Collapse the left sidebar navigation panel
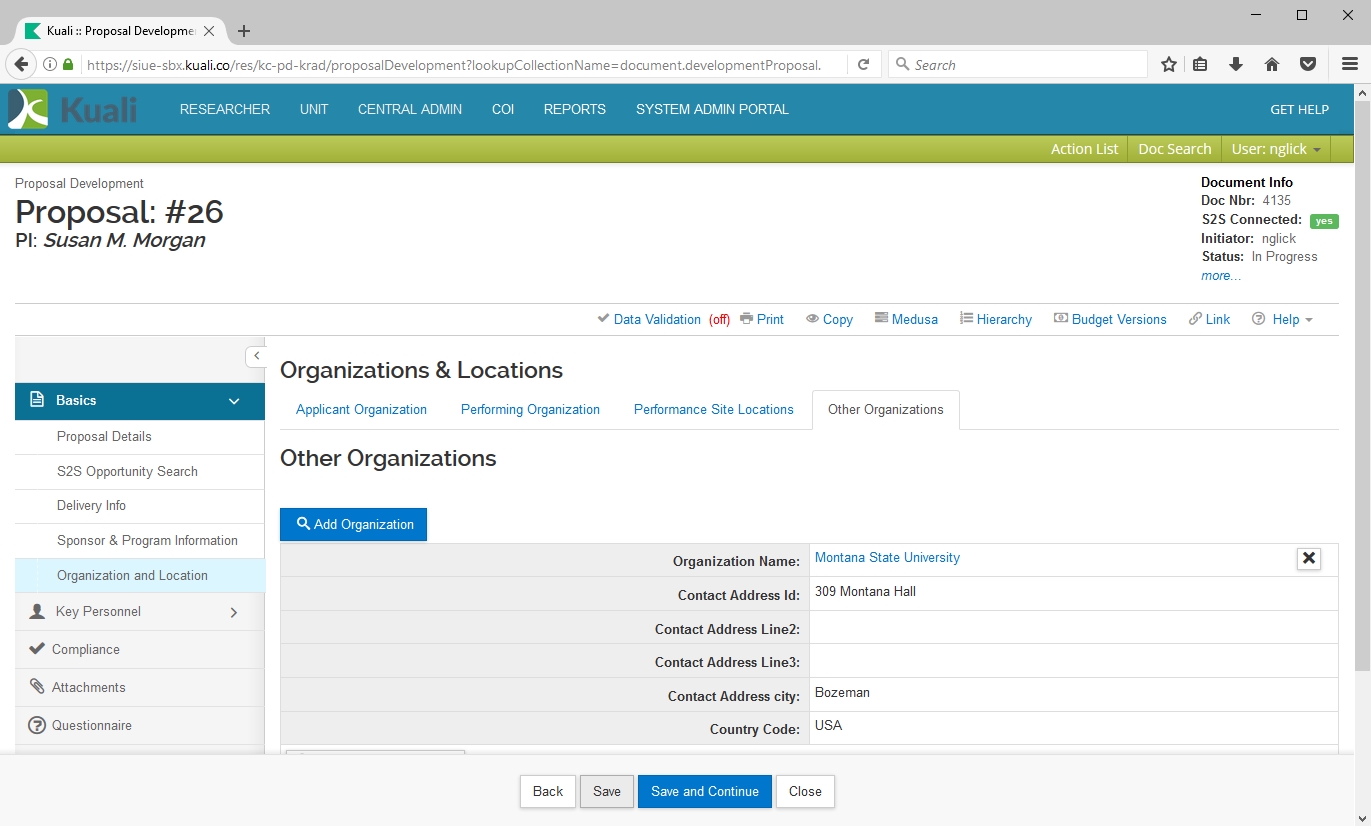Image resolution: width=1371 pixels, height=826 pixels. point(256,356)
